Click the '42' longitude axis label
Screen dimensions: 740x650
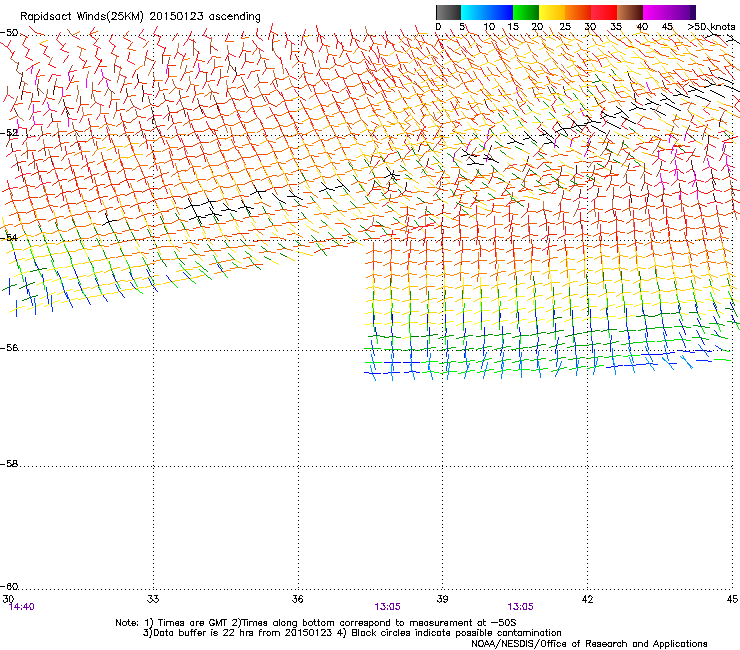pyautogui.click(x=587, y=599)
